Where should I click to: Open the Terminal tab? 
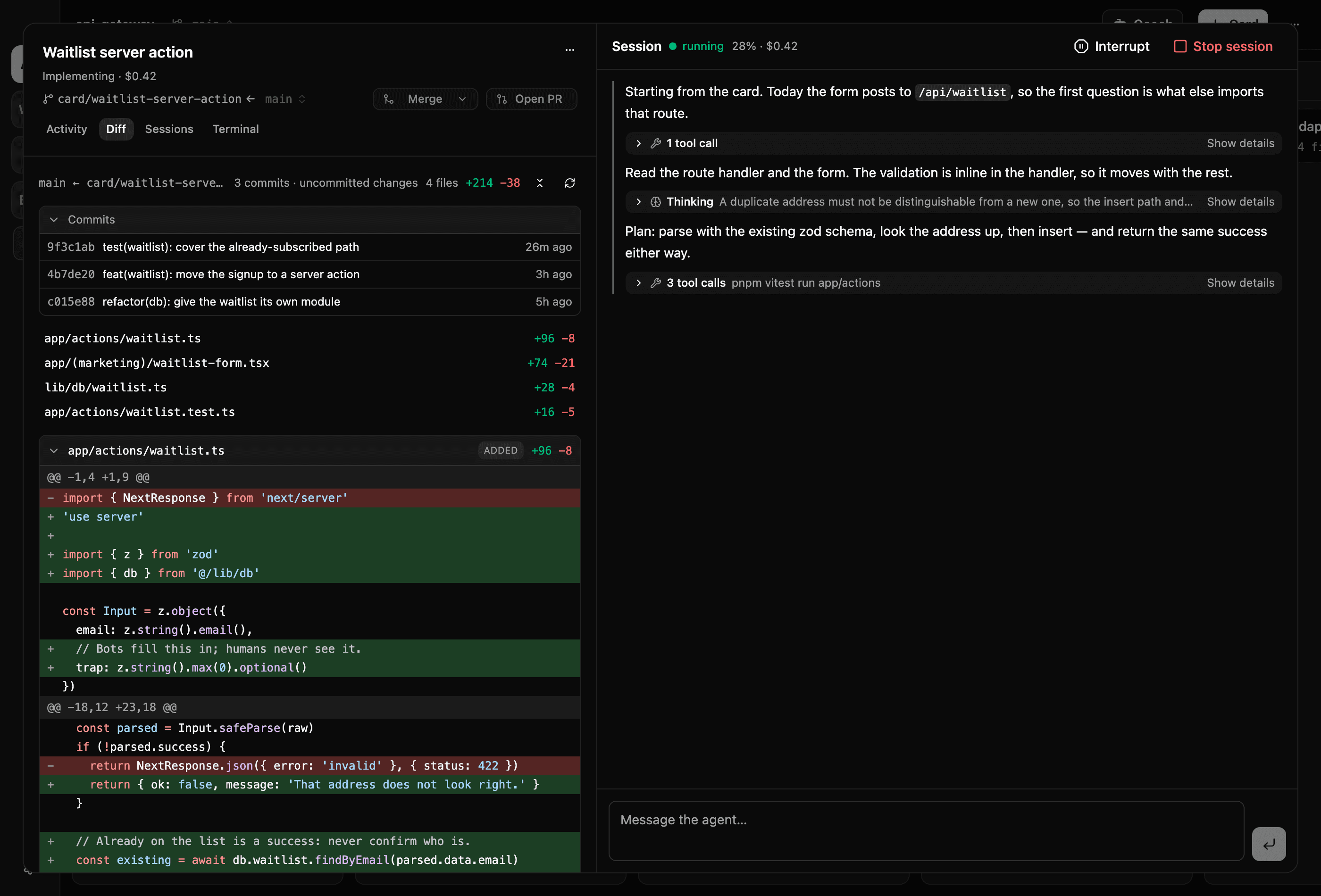[x=235, y=130]
